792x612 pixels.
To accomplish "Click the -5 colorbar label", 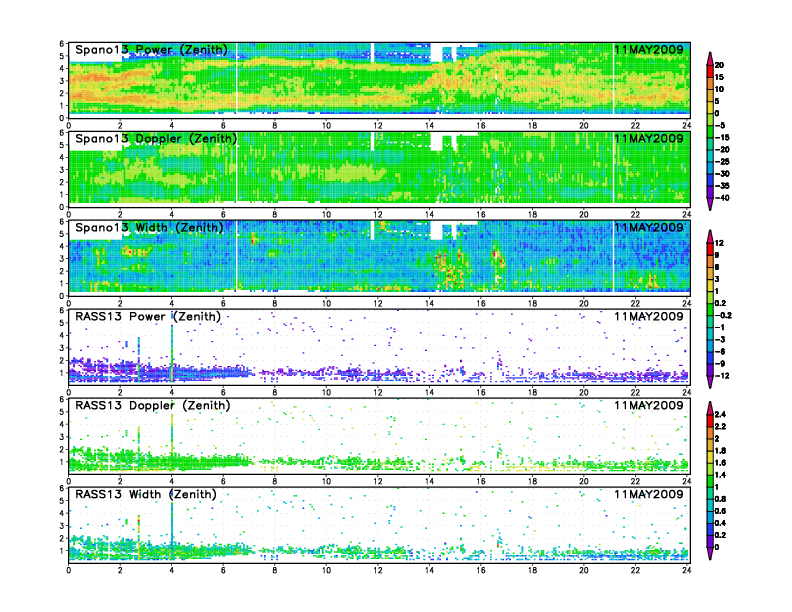I will tap(720, 125).
